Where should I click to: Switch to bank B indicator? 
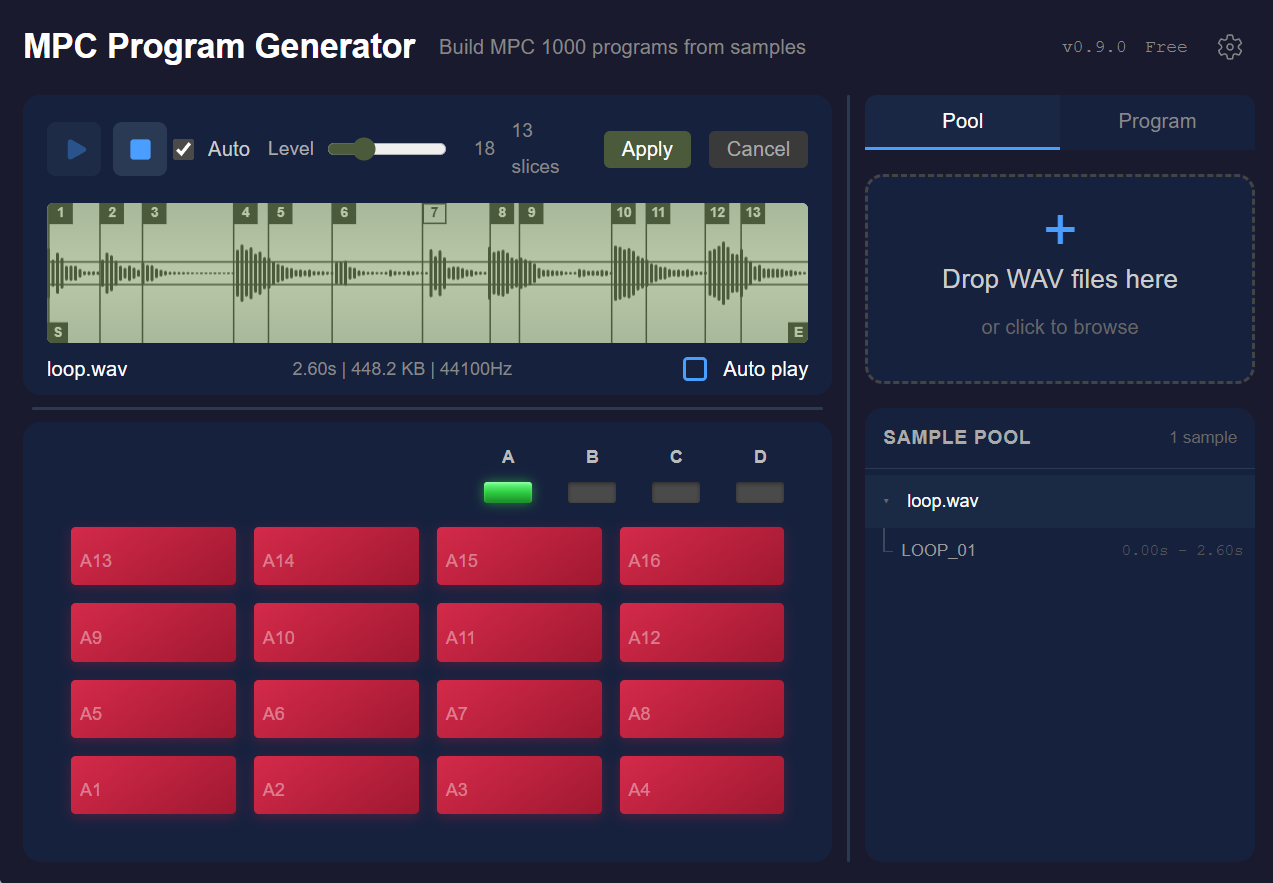point(591,492)
